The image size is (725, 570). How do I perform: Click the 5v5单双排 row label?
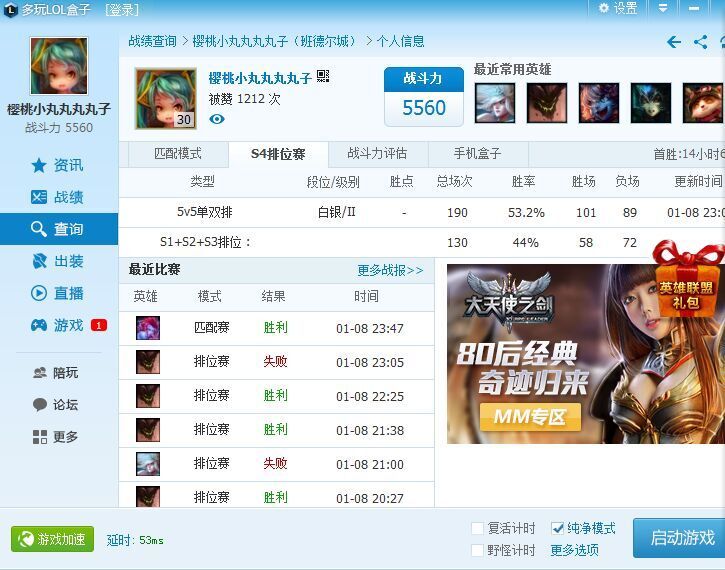204,212
